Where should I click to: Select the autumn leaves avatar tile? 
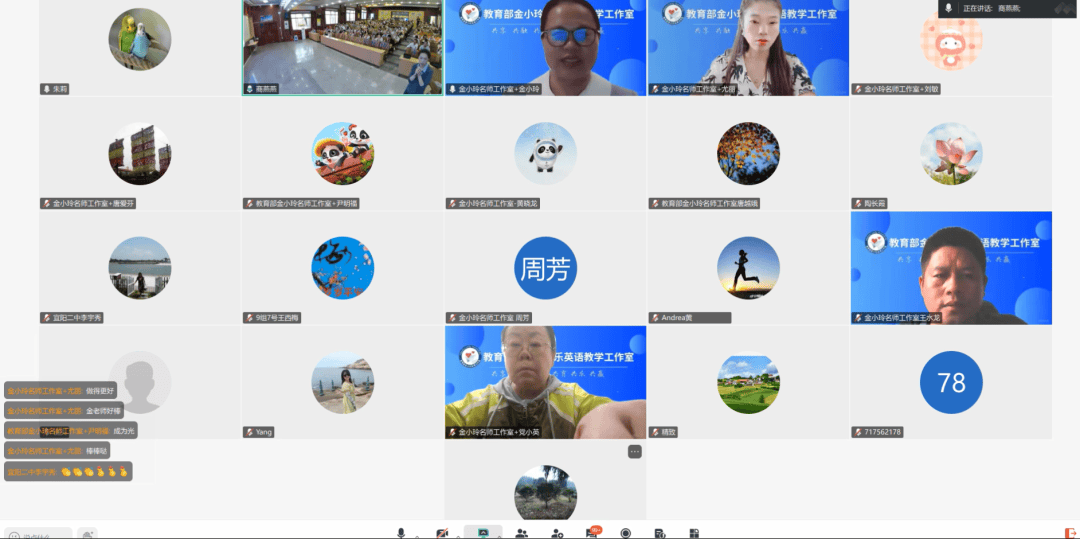748,154
